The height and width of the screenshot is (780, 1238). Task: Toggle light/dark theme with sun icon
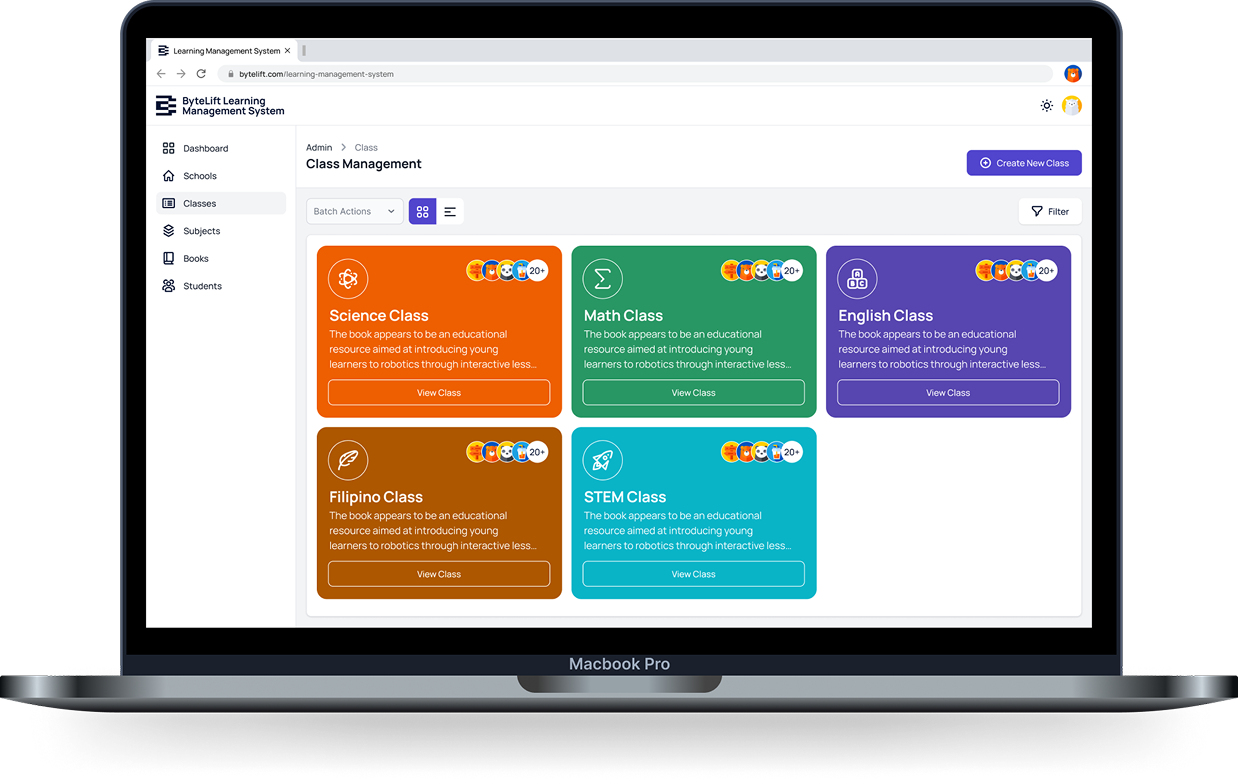coord(1046,106)
